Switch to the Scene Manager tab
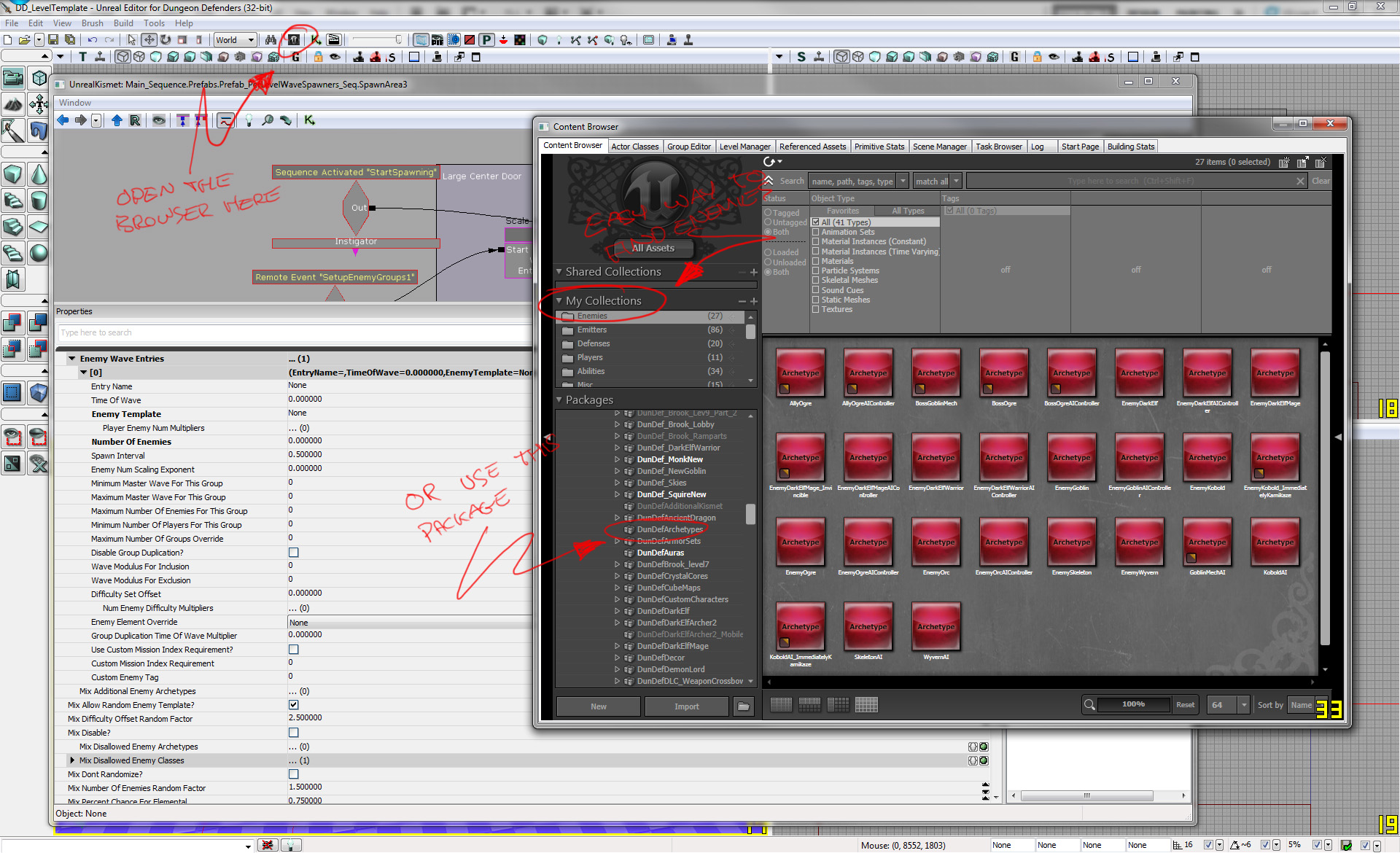Screen dimensions: 1400x853 939,147
